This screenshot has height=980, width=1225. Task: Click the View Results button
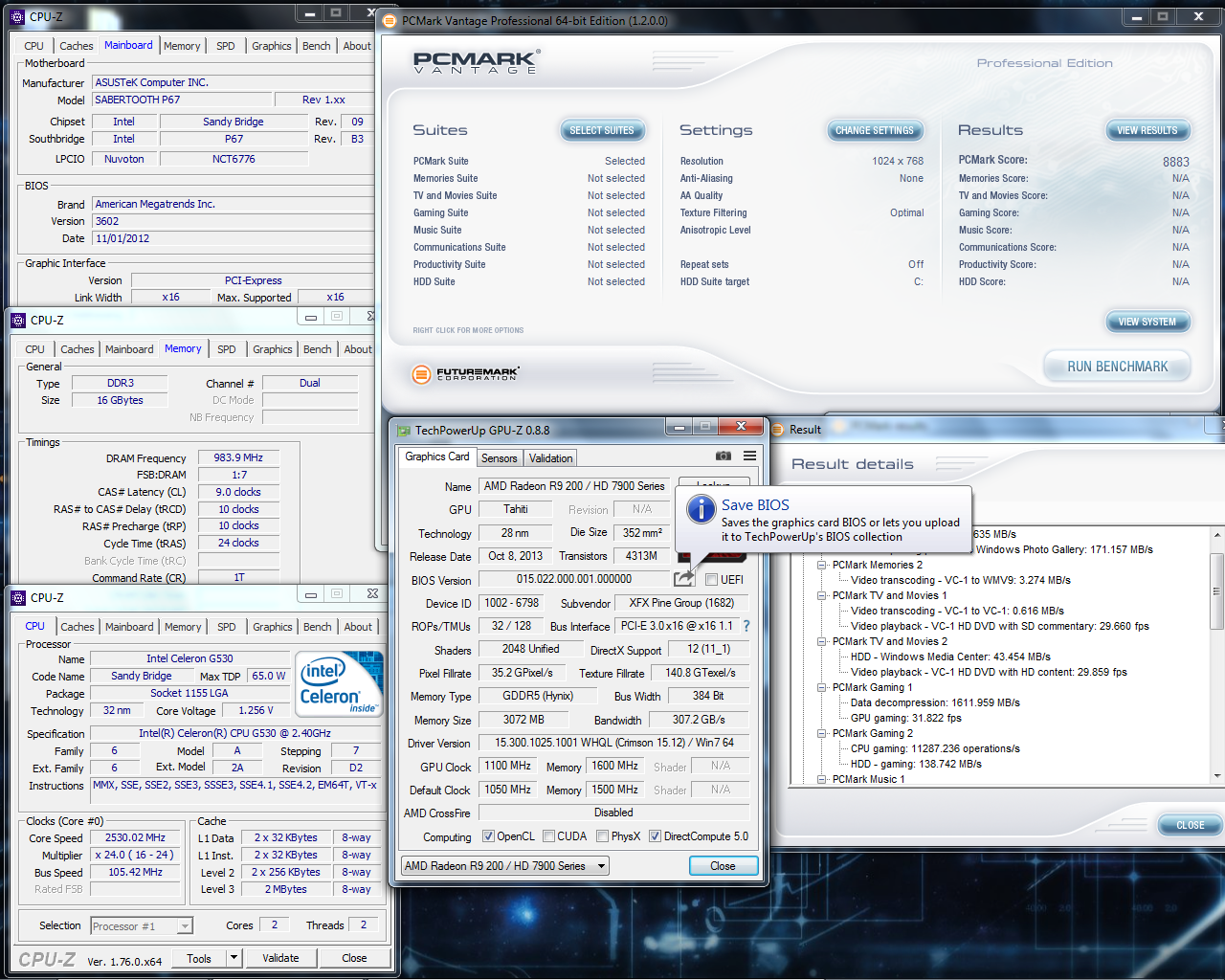[1147, 130]
